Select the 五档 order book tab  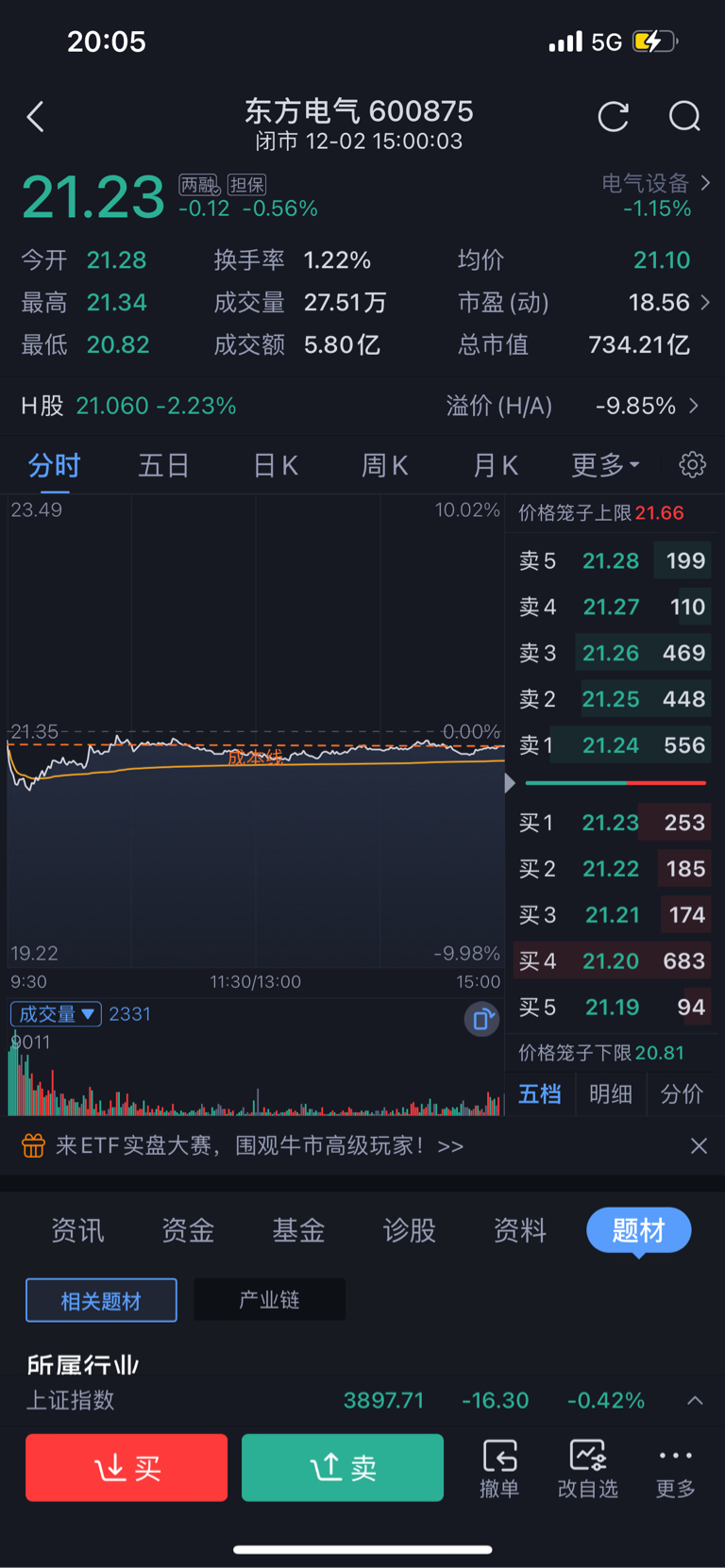click(x=540, y=1093)
